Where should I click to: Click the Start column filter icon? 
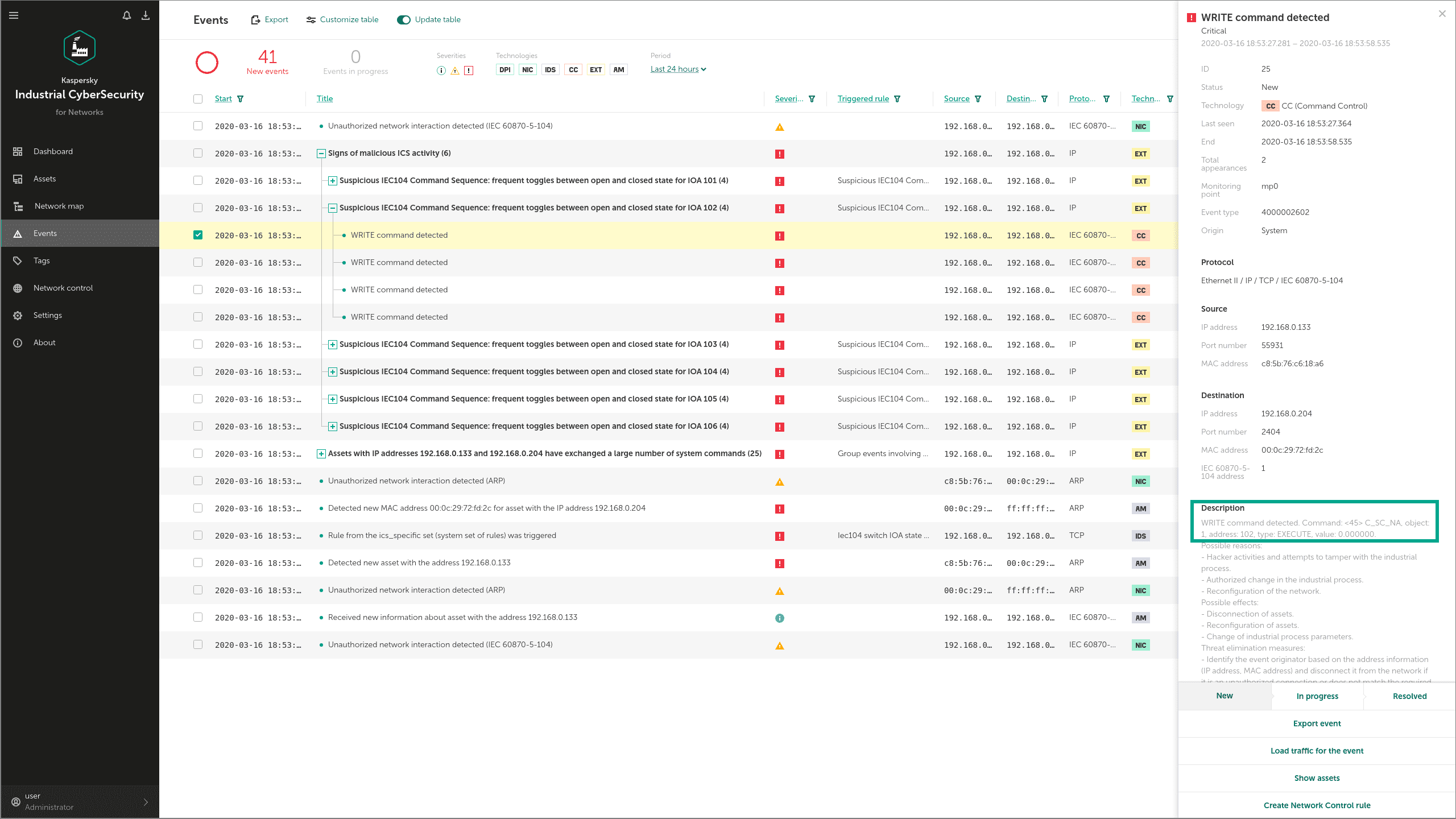pyautogui.click(x=241, y=99)
